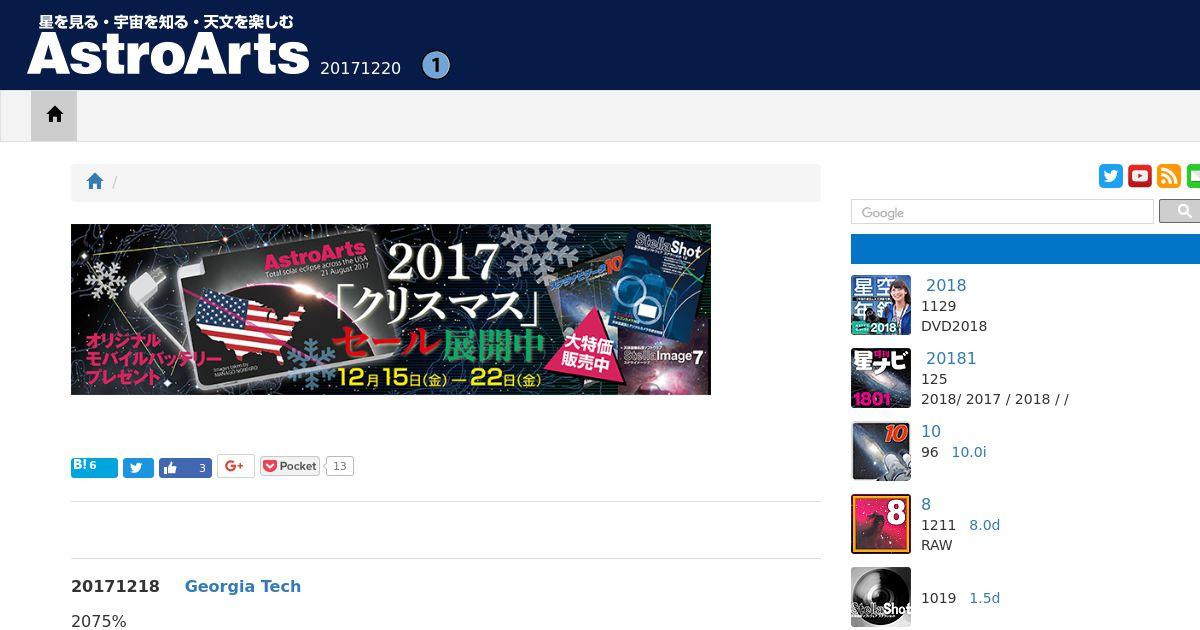Open the StellaNavigator 10 thumbnail

(x=881, y=451)
